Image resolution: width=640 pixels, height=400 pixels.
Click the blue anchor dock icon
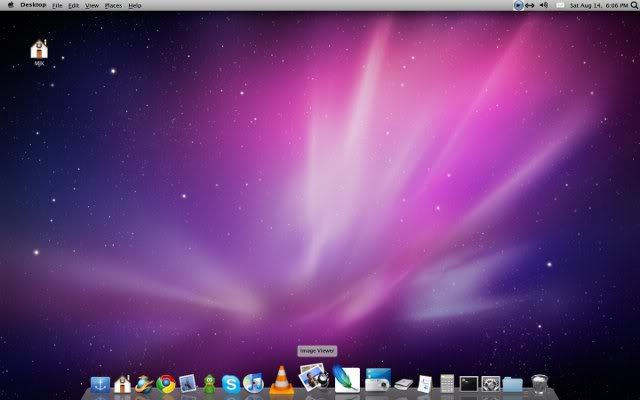click(x=100, y=383)
